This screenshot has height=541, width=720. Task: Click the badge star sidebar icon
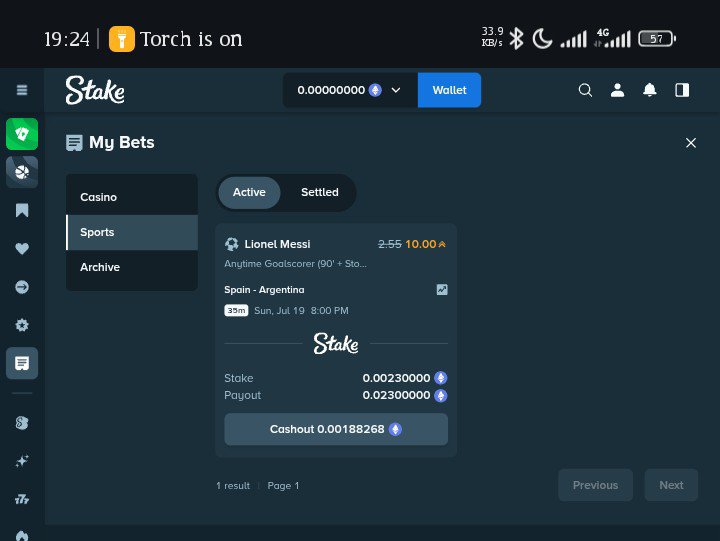tap(22, 325)
